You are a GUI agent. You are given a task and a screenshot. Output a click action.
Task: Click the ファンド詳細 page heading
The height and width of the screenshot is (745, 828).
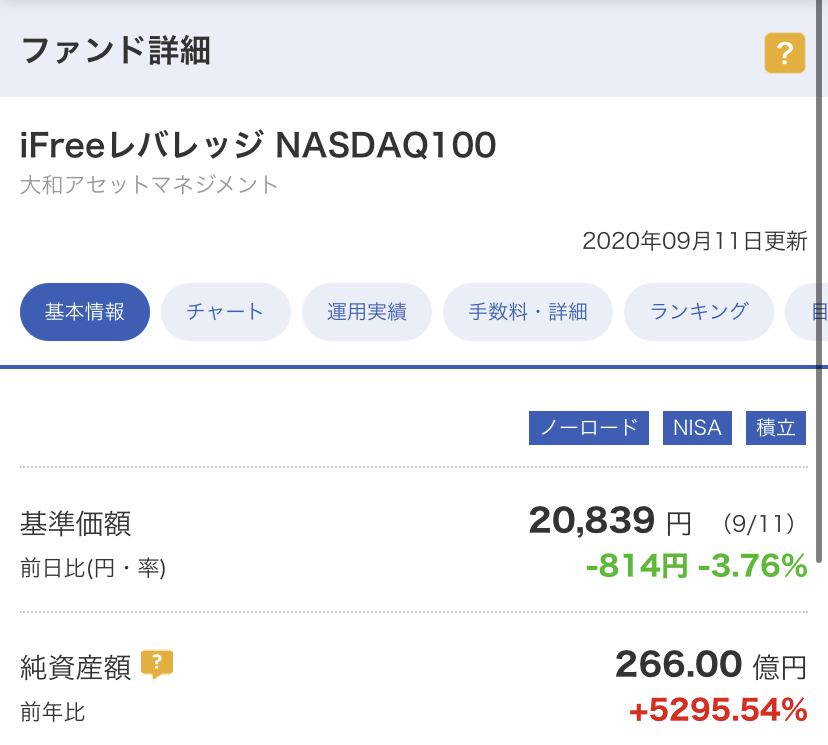(116, 51)
